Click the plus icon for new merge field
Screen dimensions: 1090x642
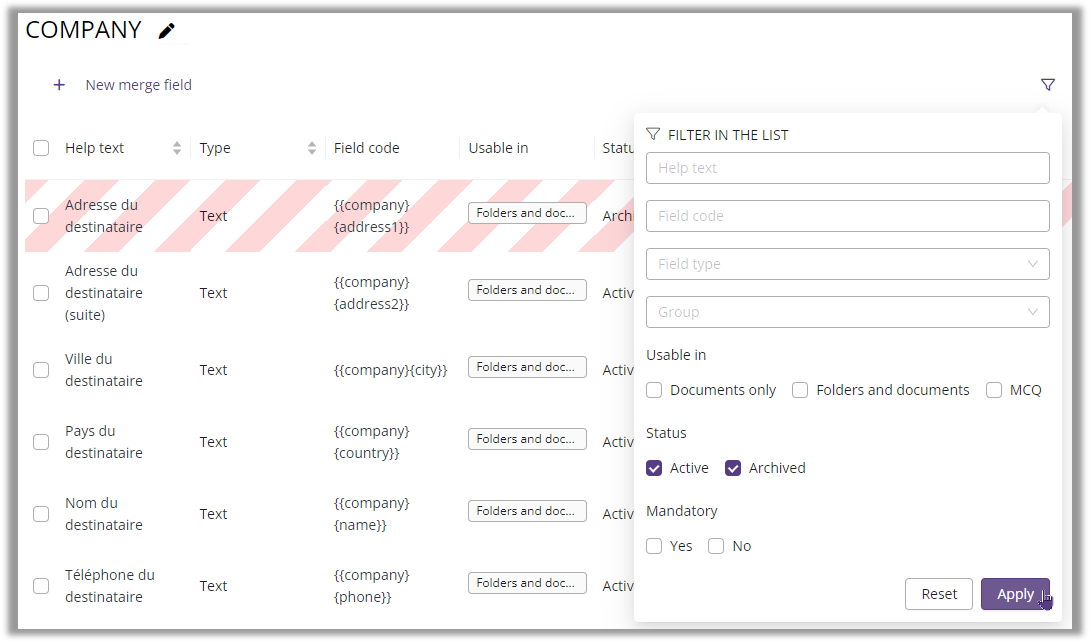(59, 85)
